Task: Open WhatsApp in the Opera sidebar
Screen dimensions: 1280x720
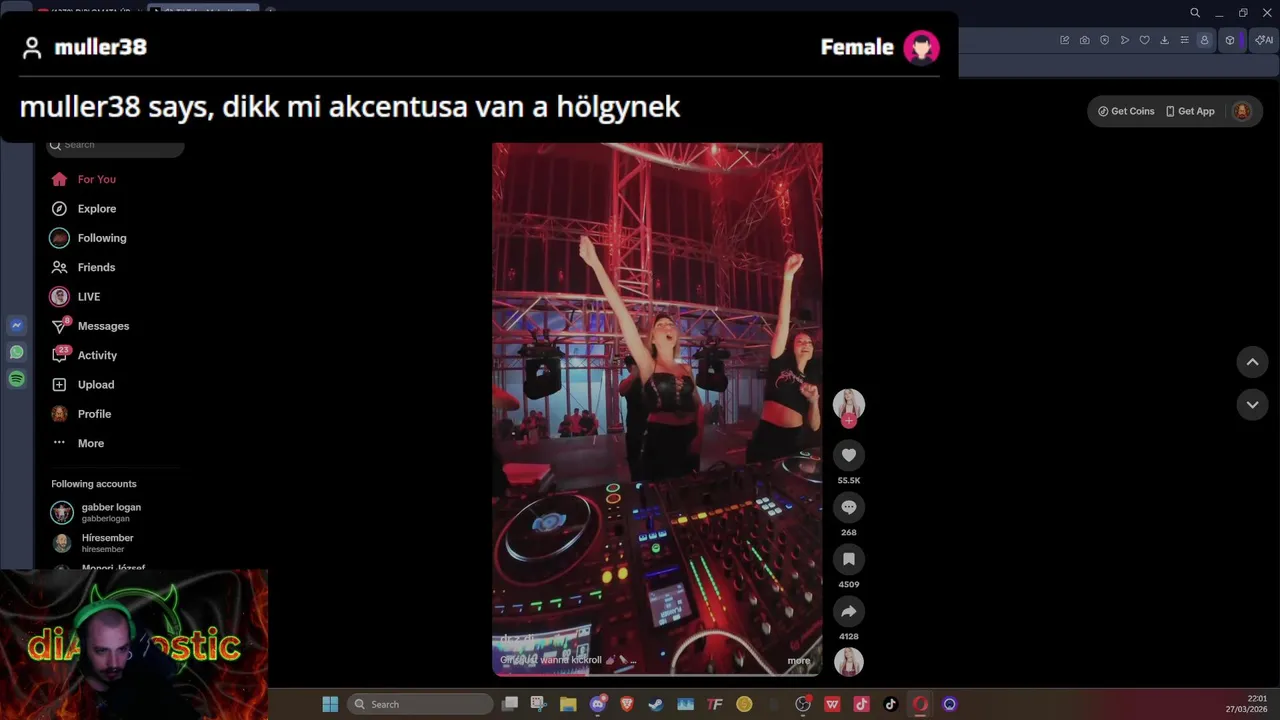Action: (x=16, y=352)
